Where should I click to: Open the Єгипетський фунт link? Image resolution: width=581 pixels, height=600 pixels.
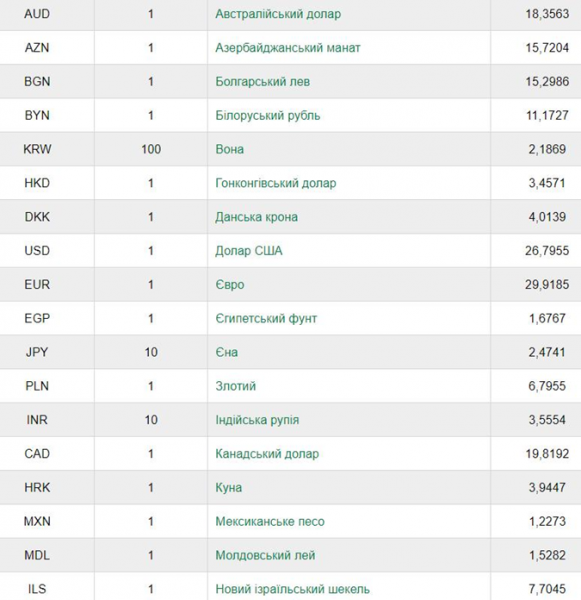tap(266, 318)
